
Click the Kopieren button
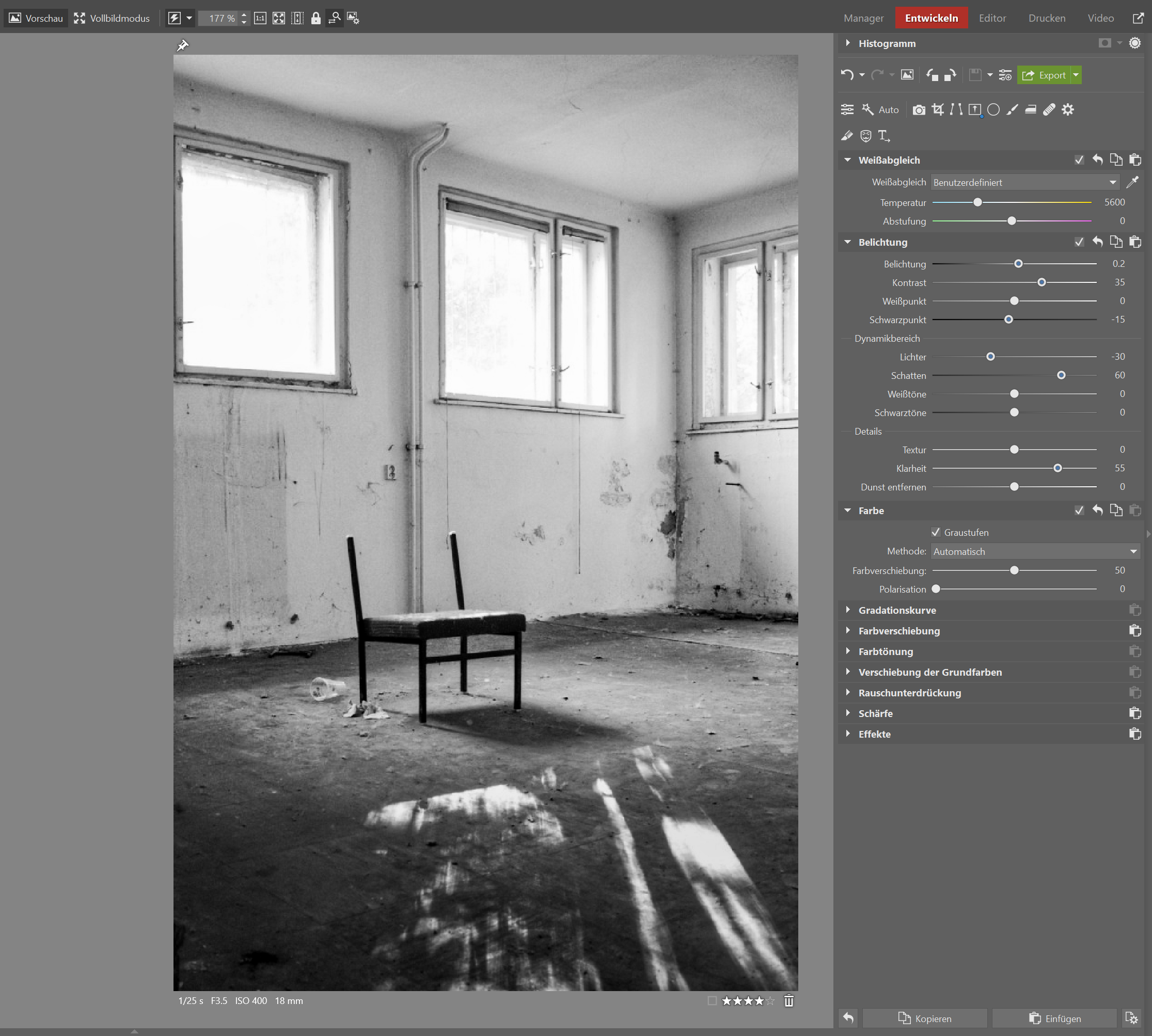[925, 1018]
